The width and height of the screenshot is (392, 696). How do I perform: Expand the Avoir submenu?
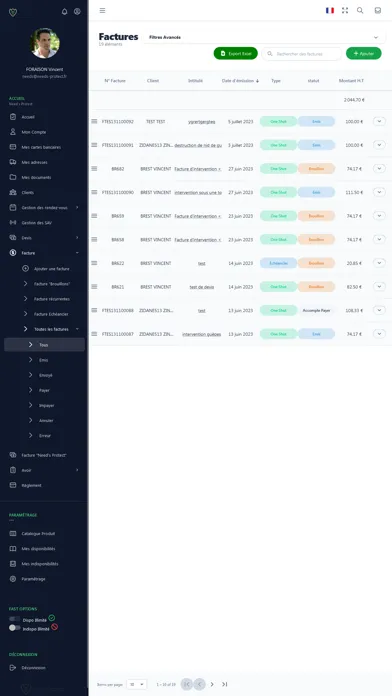tap(44, 470)
